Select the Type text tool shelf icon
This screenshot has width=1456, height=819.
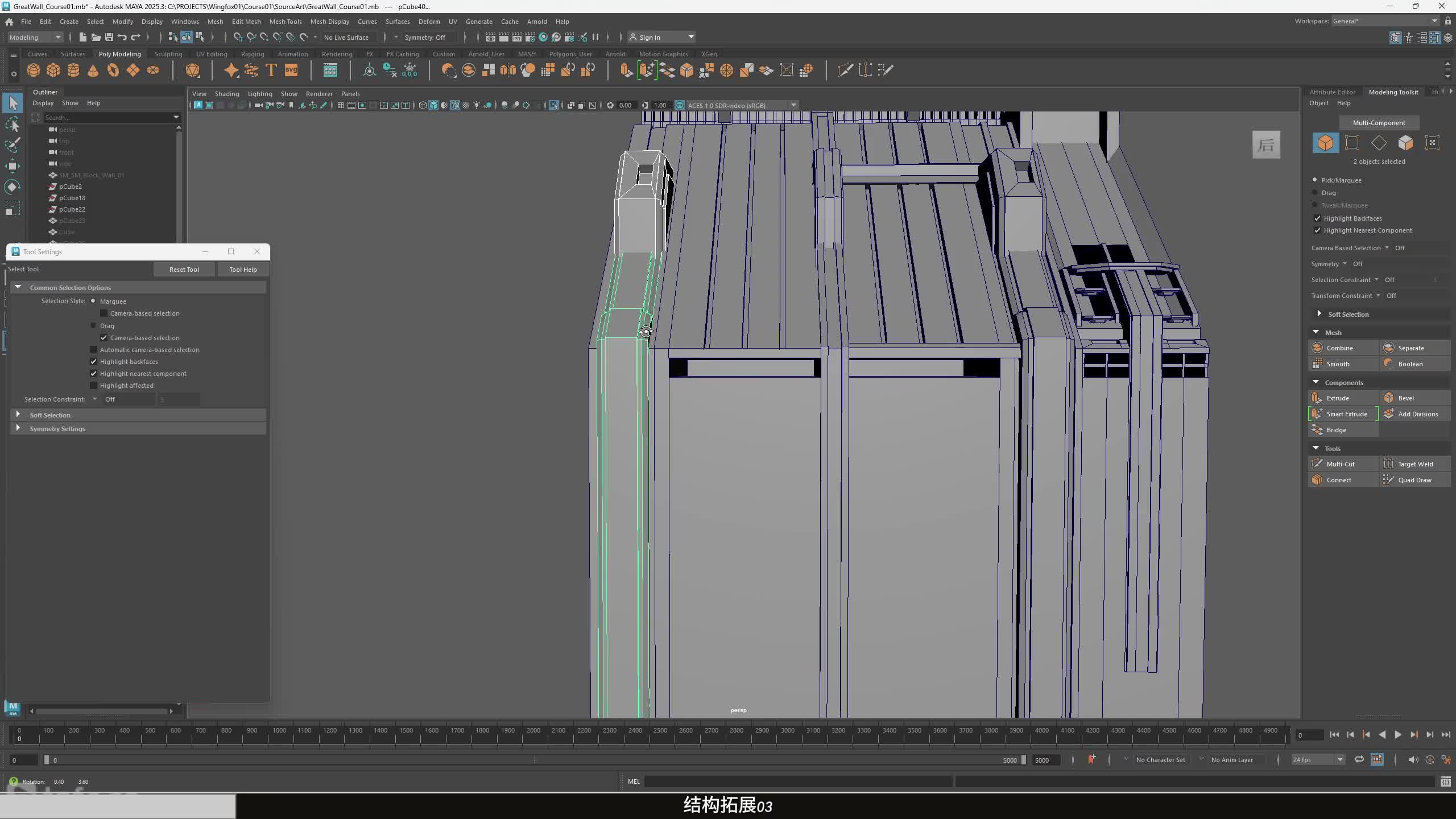(271, 70)
